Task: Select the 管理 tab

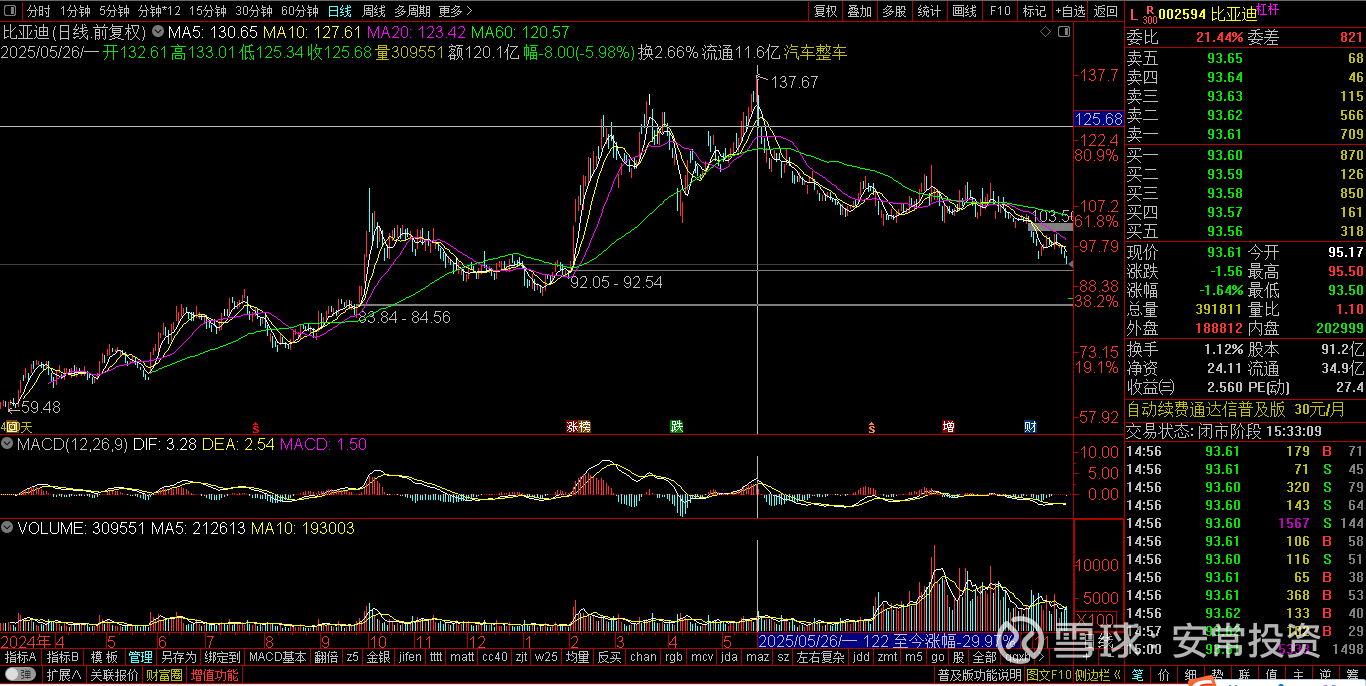Action: pyautogui.click(x=140, y=657)
